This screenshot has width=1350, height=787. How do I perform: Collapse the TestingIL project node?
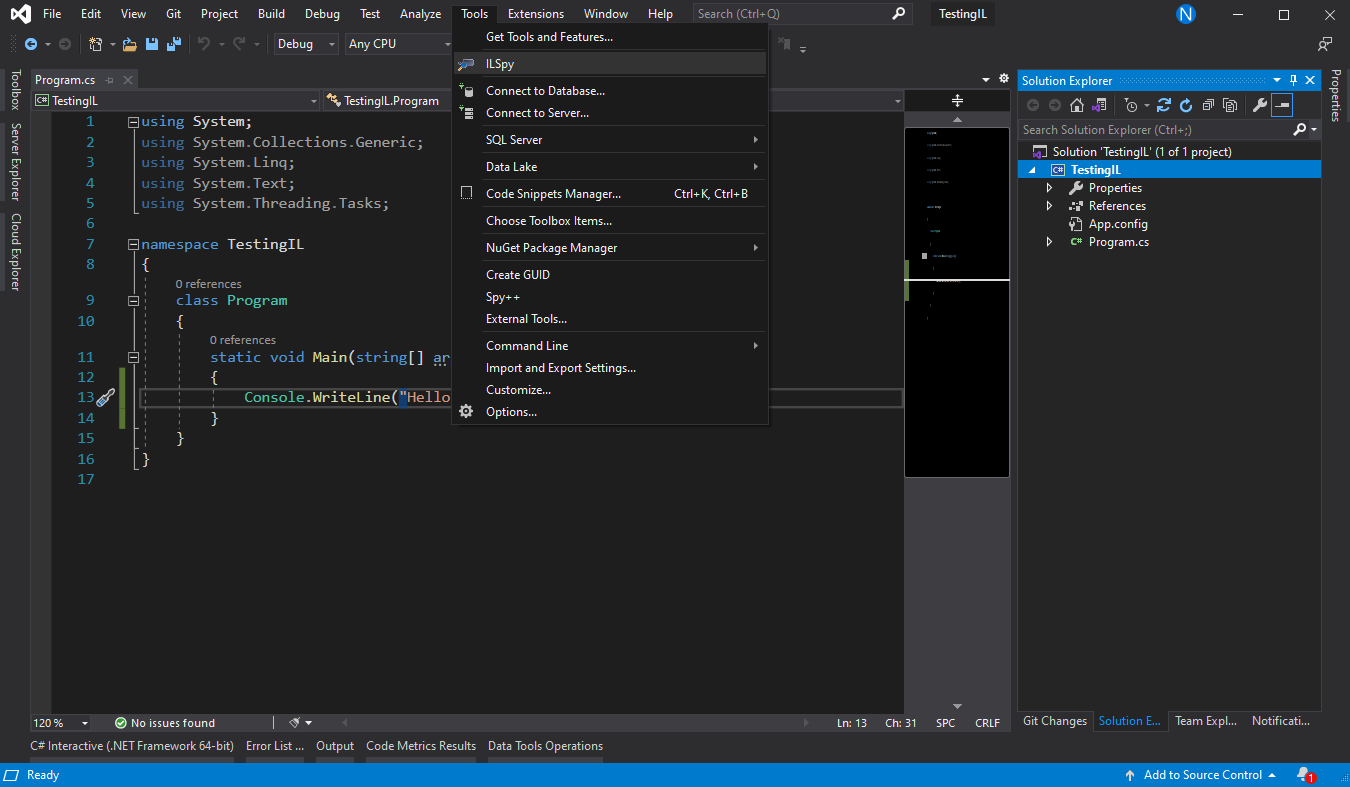pos(1032,170)
